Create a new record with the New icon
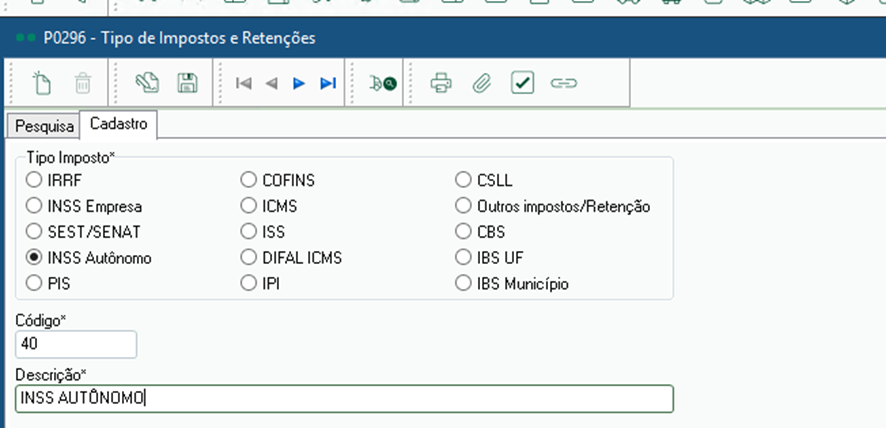The width and height of the screenshot is (886, 428). tap(42, 83)
